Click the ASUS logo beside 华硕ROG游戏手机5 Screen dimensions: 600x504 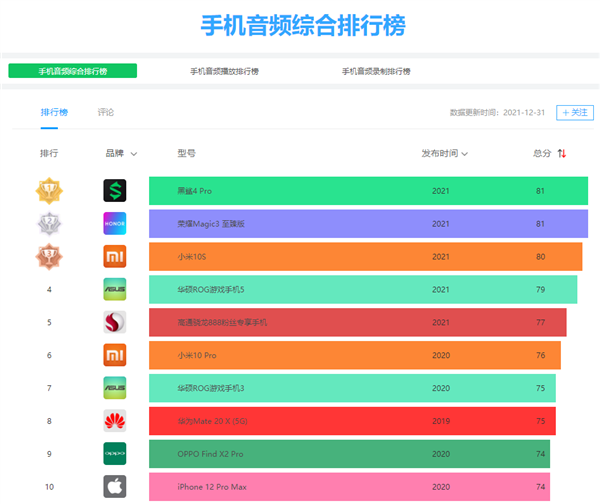click(x=115, y=289)
